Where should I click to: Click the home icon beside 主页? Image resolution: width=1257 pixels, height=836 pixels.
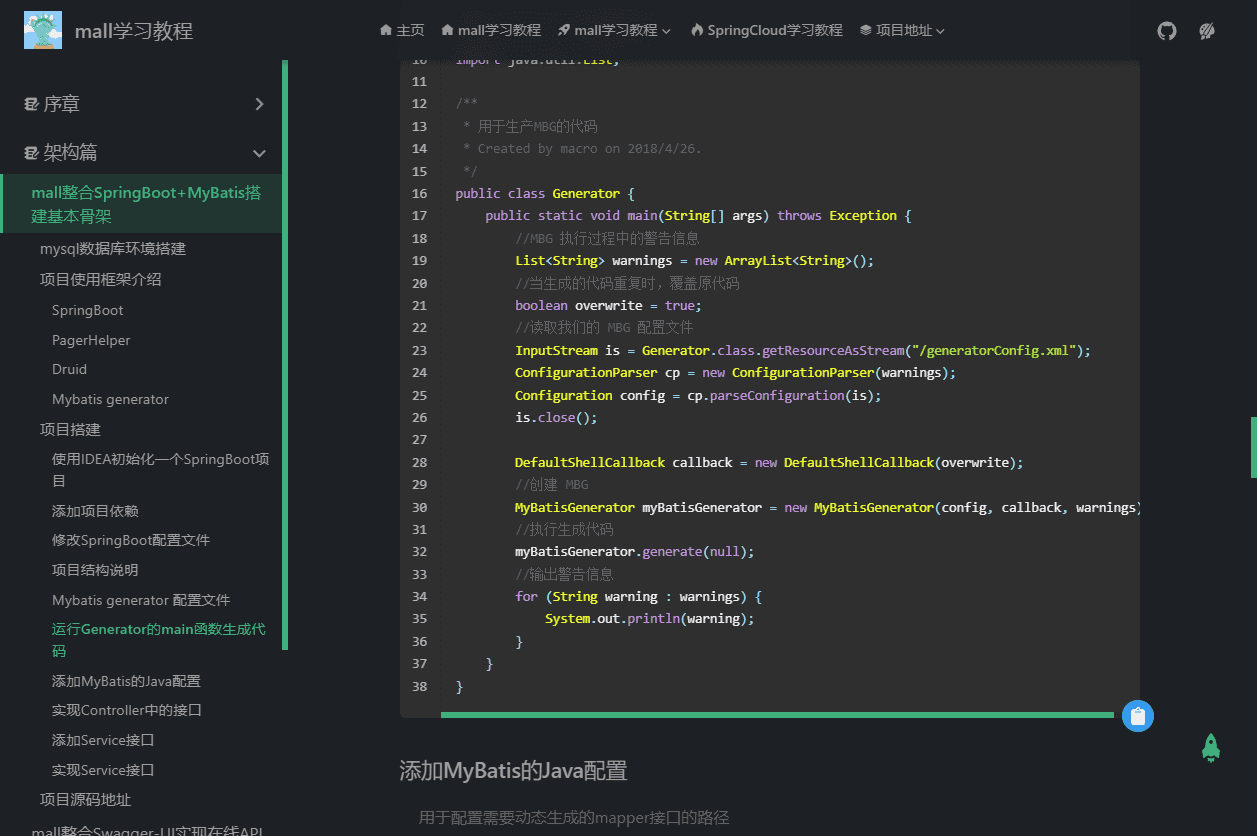coord(386,31)
